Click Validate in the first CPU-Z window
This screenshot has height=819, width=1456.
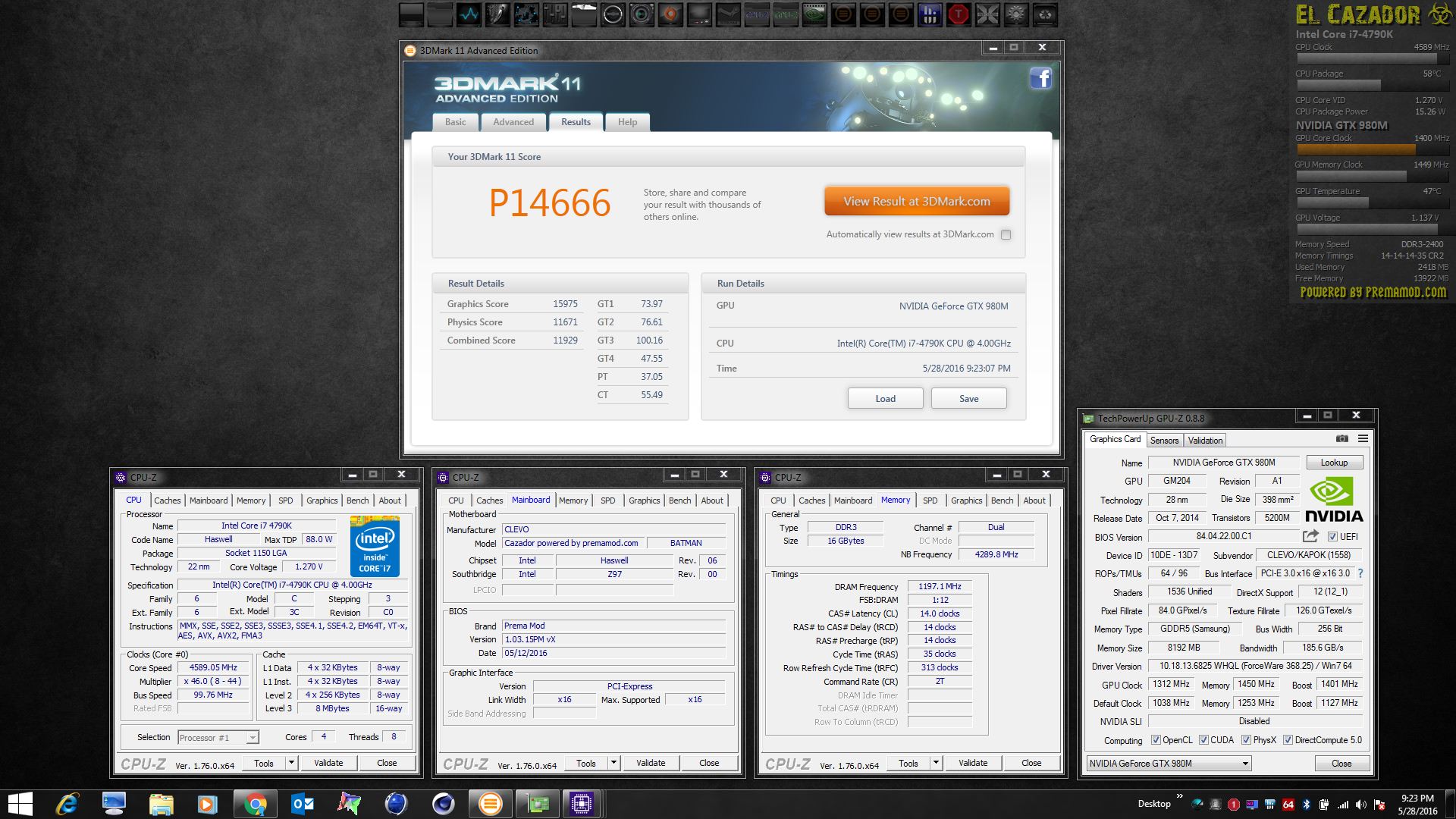click(x=328, y=763)
